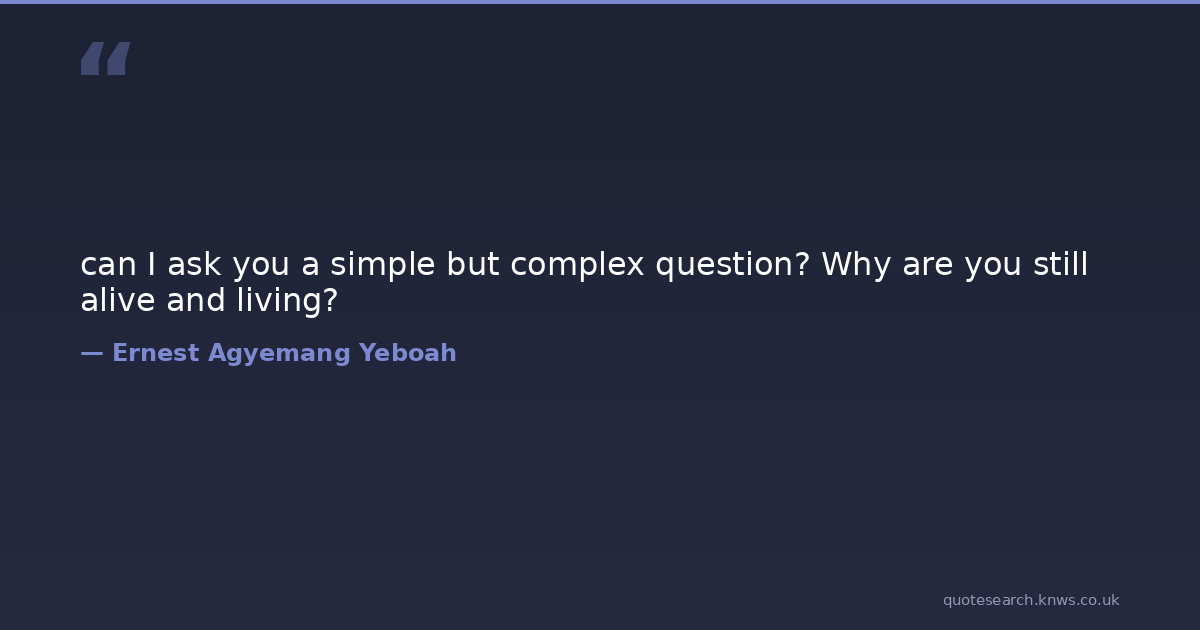Click the purple accent bar at top

[x=600, y=2]
